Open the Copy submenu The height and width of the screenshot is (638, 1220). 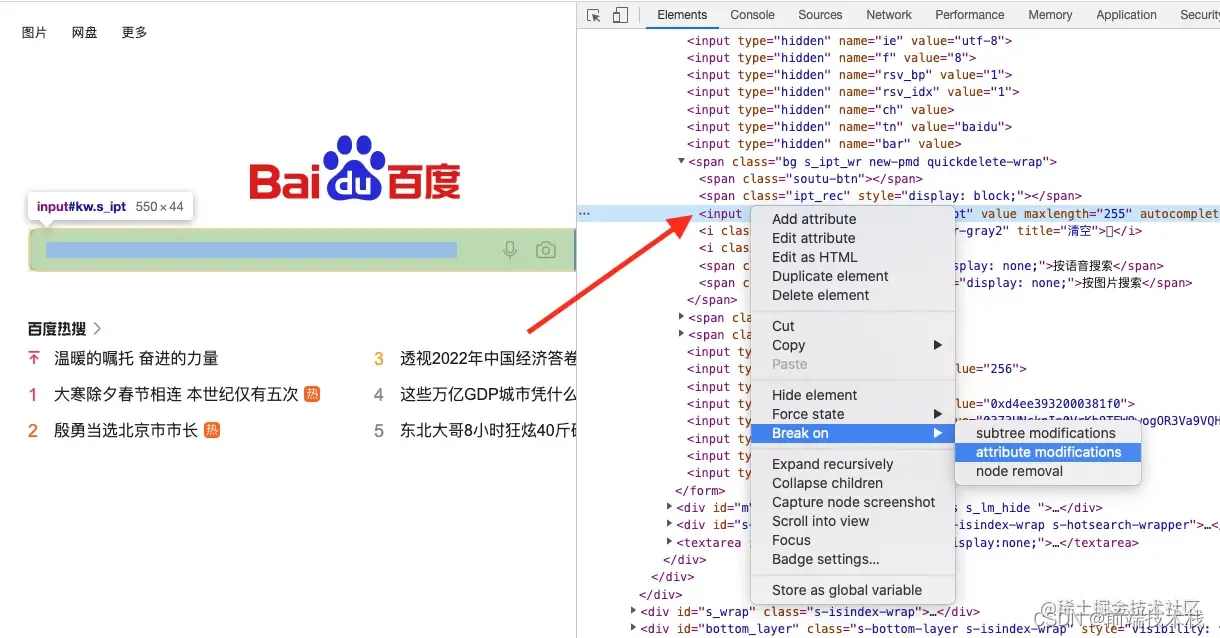pyautogui.click(x=853, y=345)
